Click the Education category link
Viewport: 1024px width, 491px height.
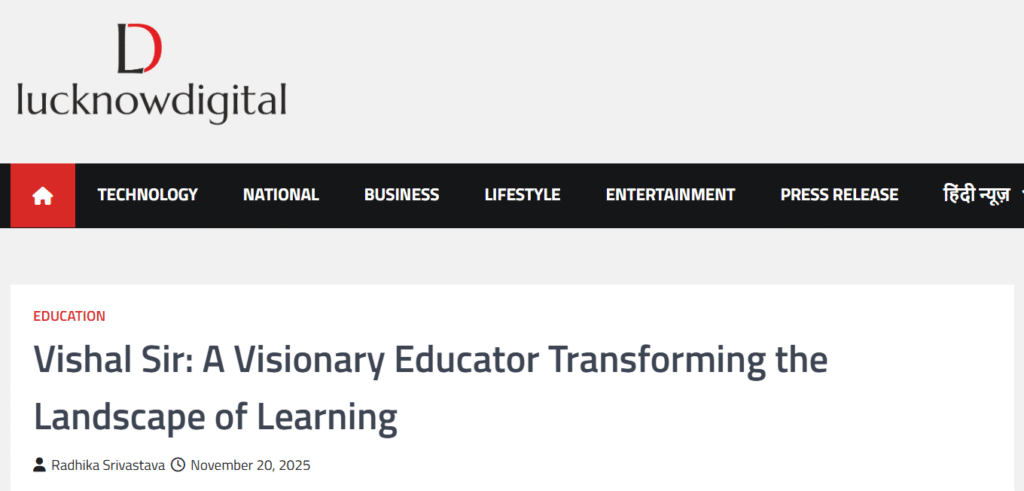point(69,316)
